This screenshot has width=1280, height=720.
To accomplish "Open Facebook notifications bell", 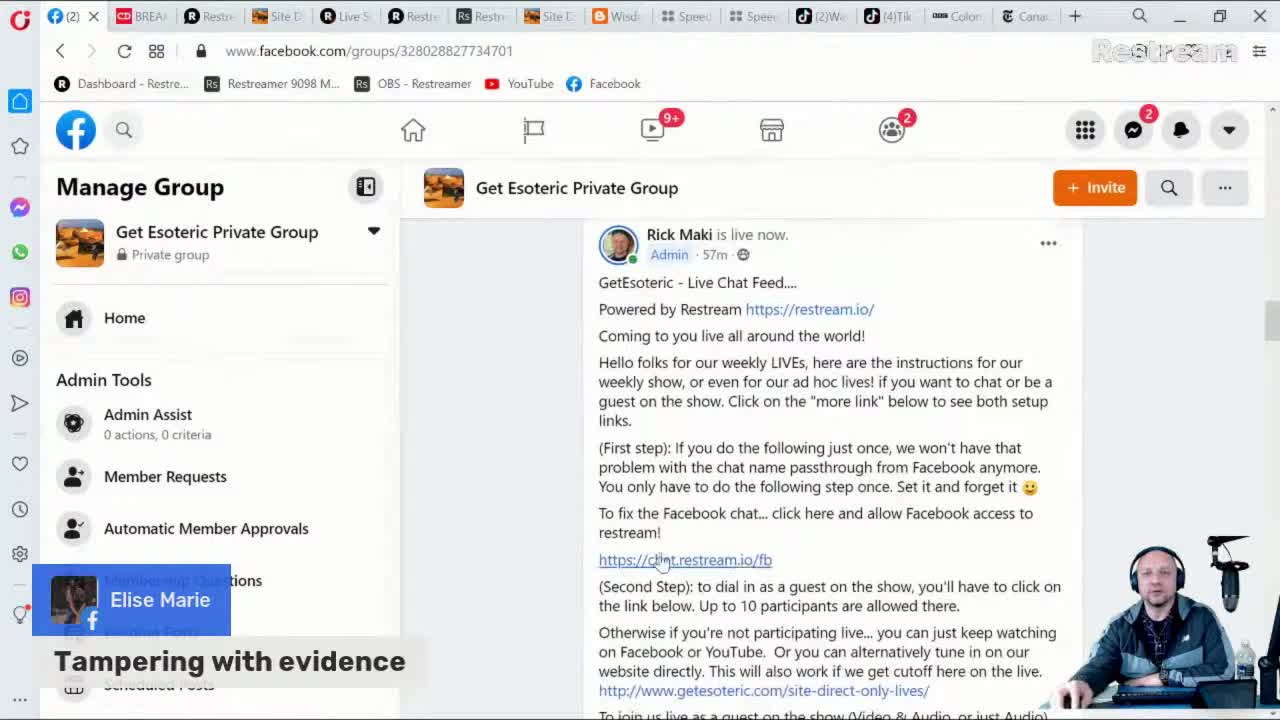I will point(1181,130).
